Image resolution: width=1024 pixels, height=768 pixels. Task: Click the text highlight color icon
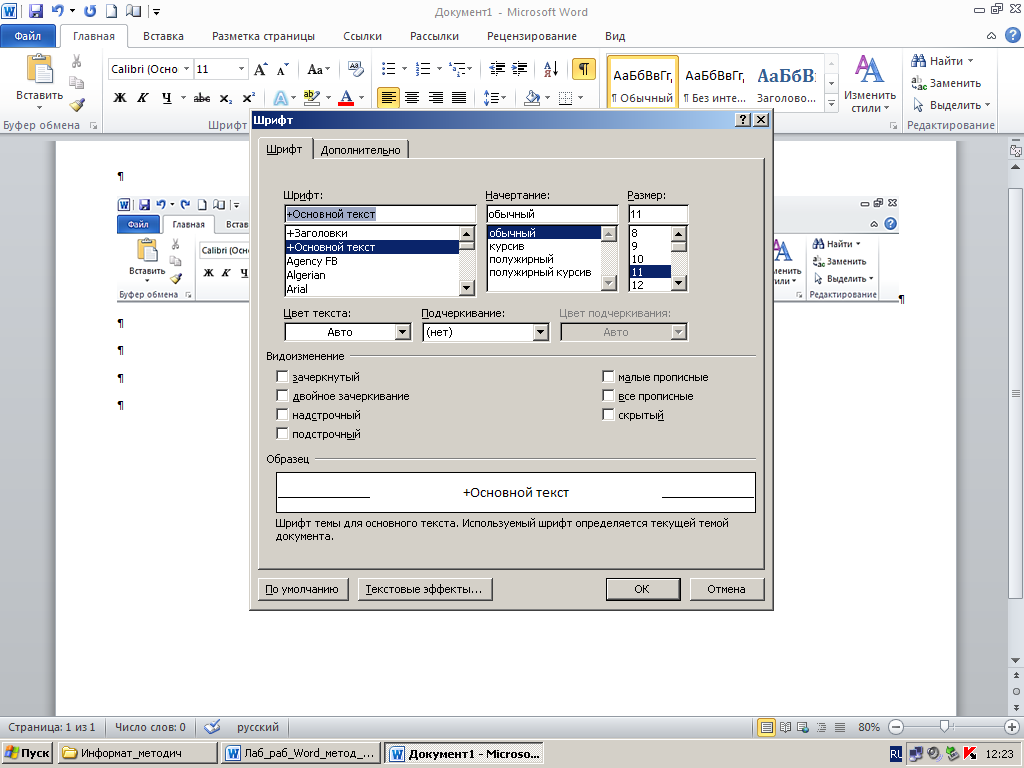312,98
